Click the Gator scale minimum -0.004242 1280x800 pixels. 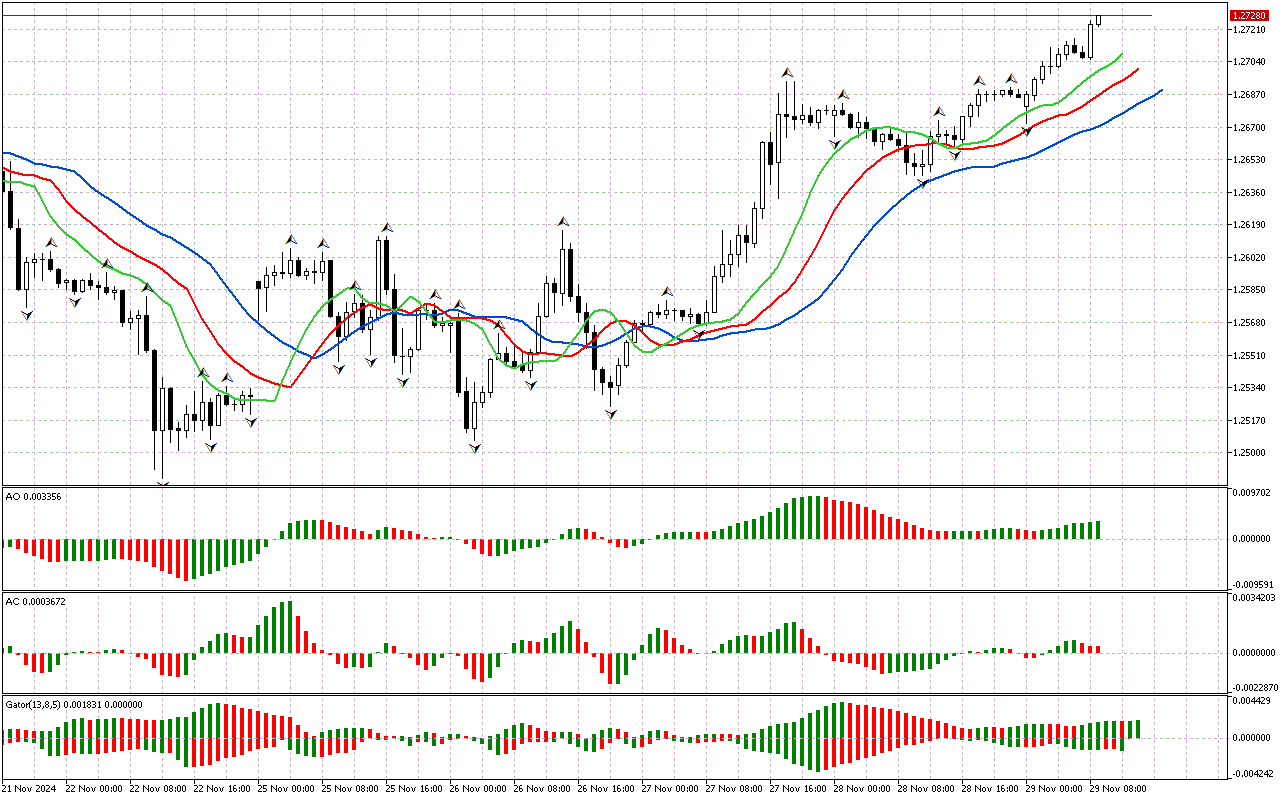point(1251,773)
